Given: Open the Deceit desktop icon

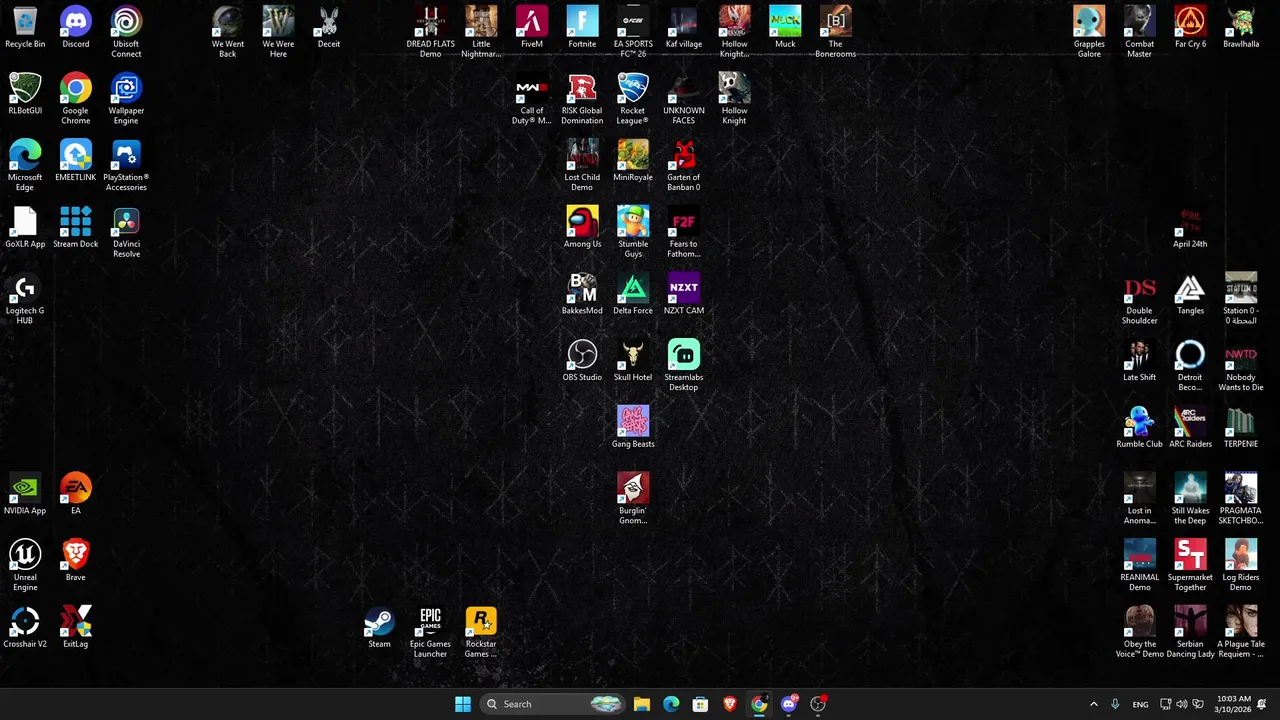Looking at the screenshot, I should (x=329, y=28).
